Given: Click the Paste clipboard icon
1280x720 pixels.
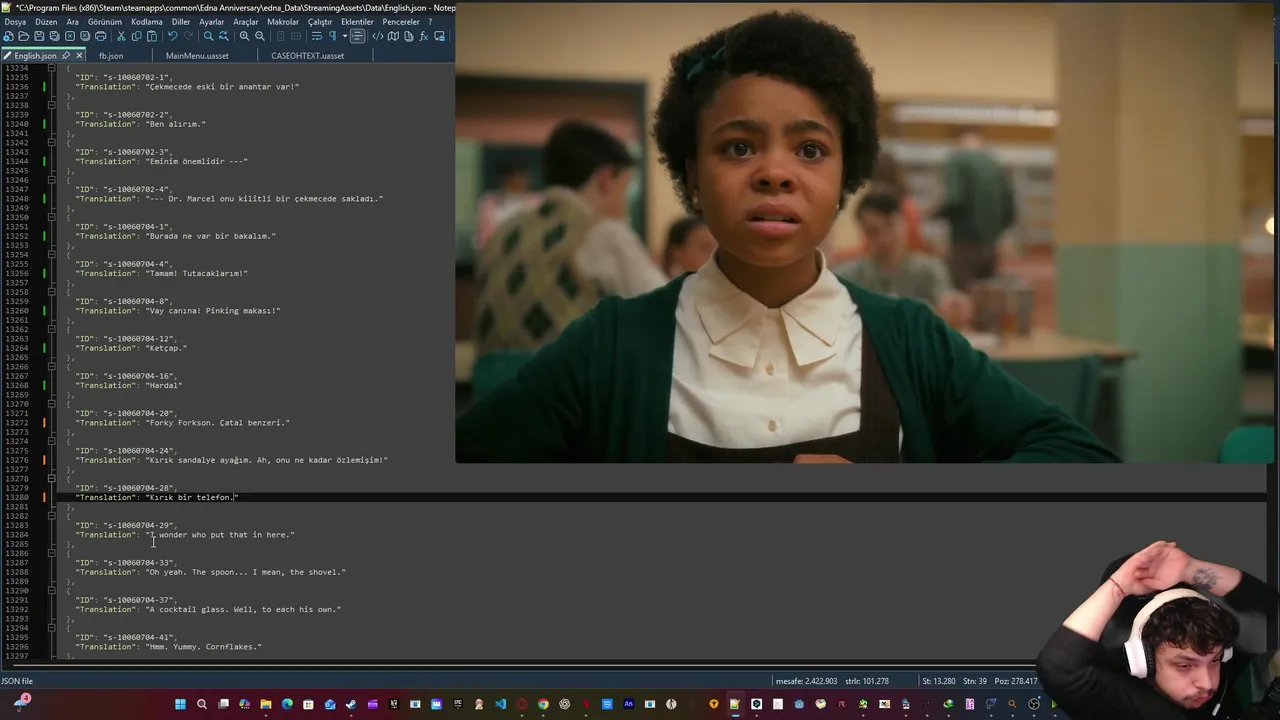Looking at the screenshot, I should pos(152,36).
